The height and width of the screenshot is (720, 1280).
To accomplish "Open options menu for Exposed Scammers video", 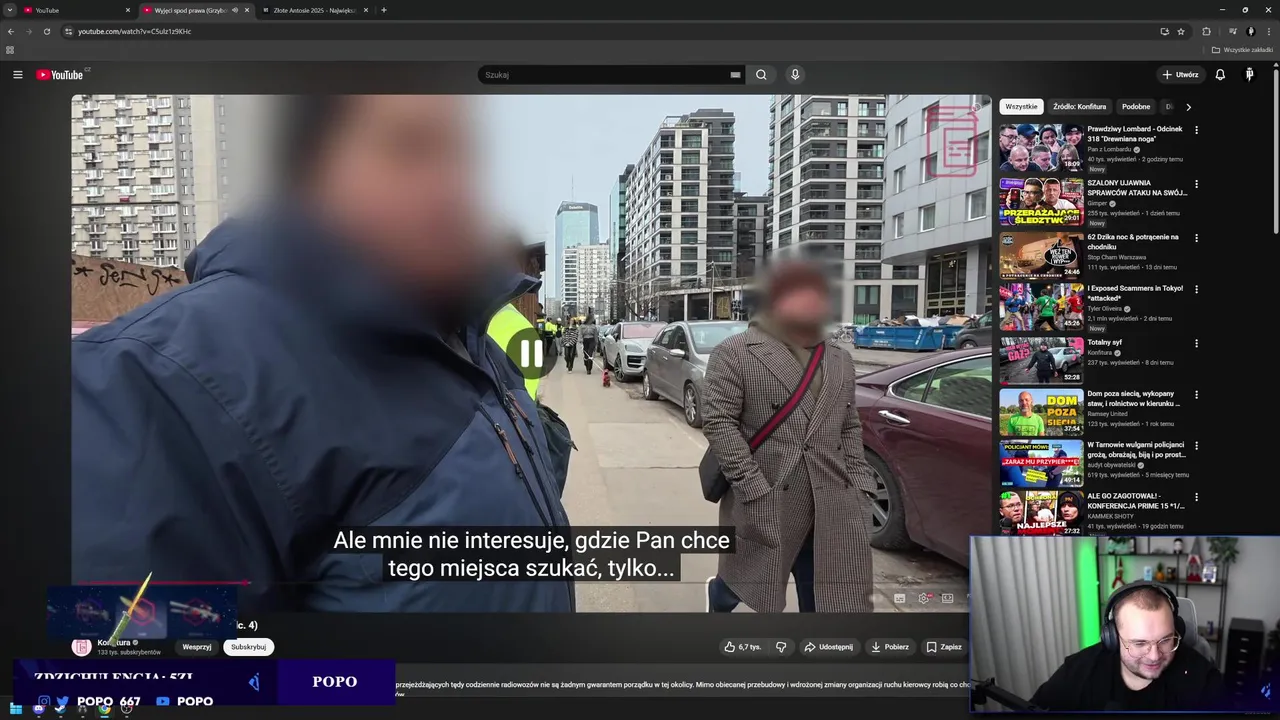I will [x=1196, y=289].
